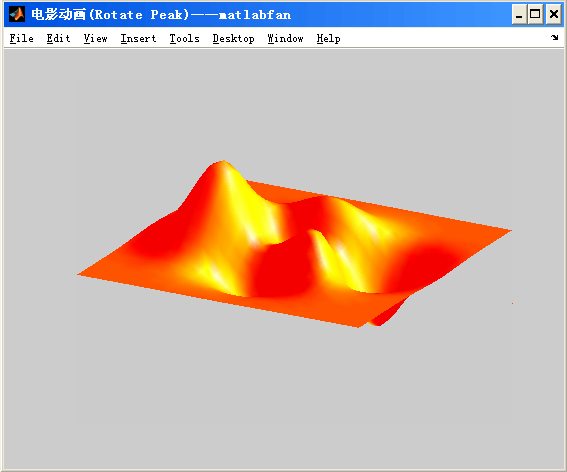Viewport: 567px width, 472px height.
Task: Click the MATLAB logo in title bar
Action: pos(17,14)
